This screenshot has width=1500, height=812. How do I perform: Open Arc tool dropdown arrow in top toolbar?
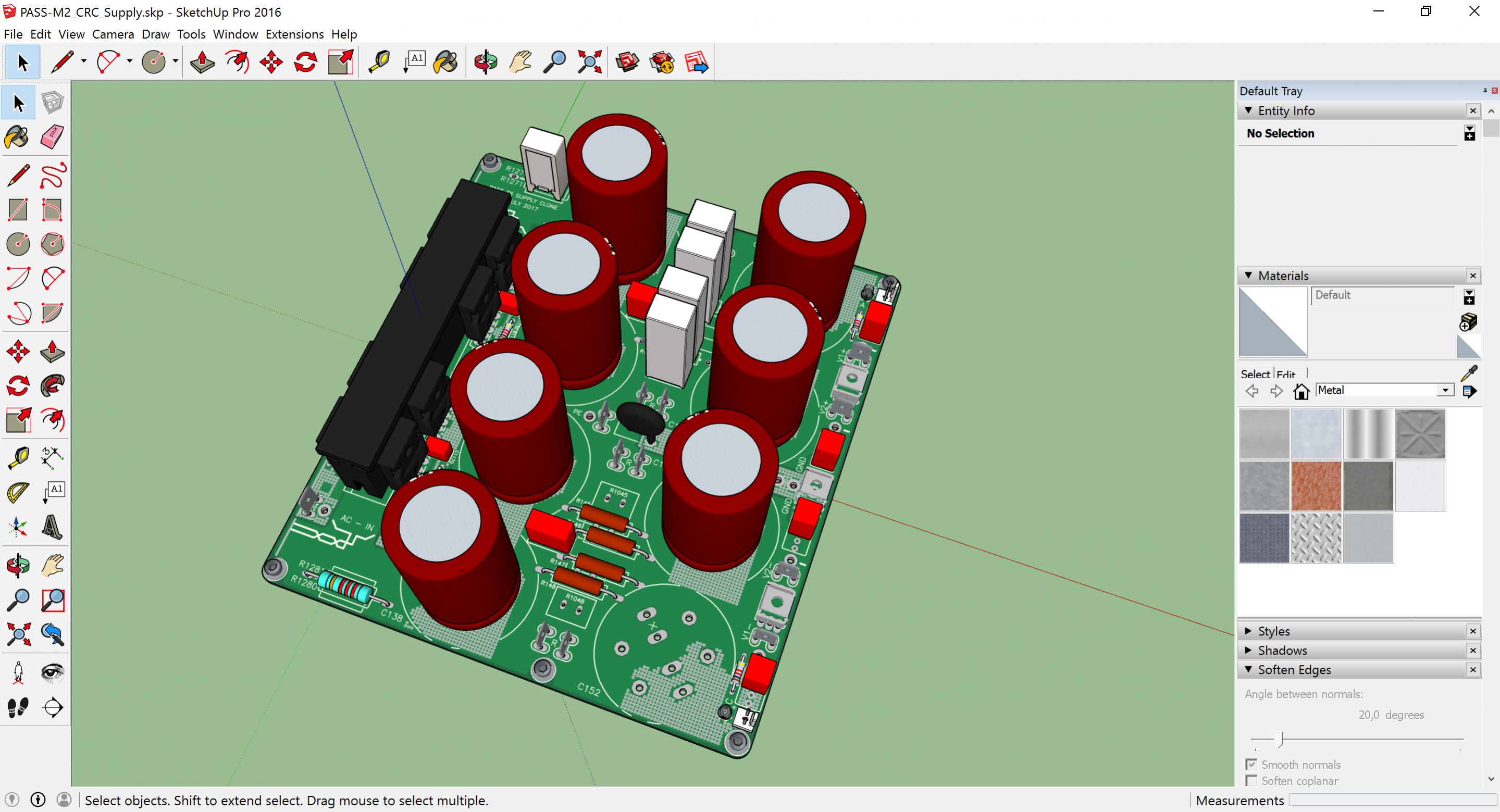pos(129,61)
